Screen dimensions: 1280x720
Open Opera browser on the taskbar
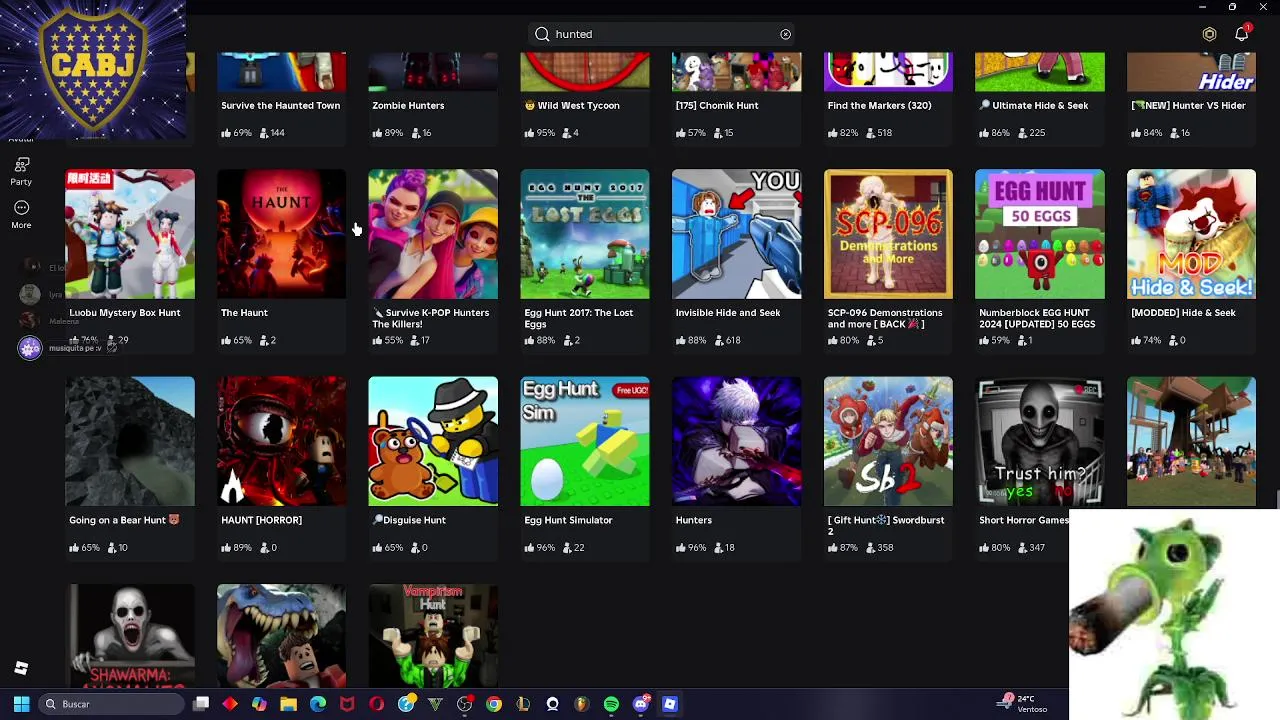[376, 704]
